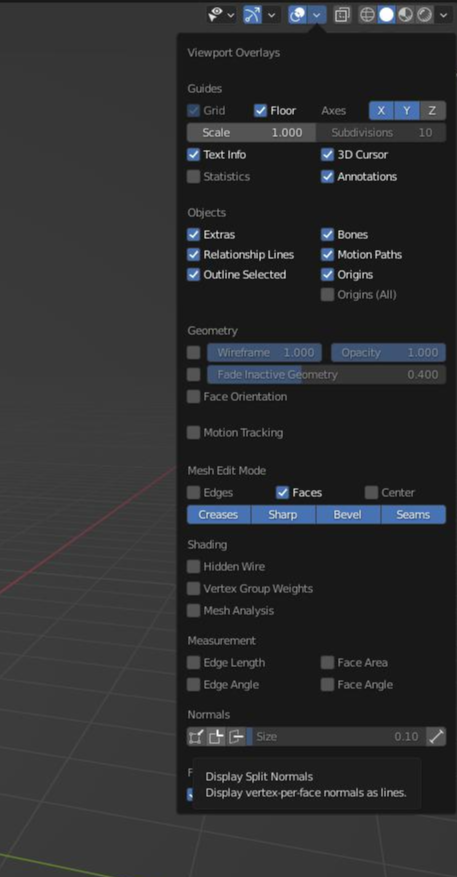
Task: Click the Subdivisions 10 field
Action: point(381,133)
